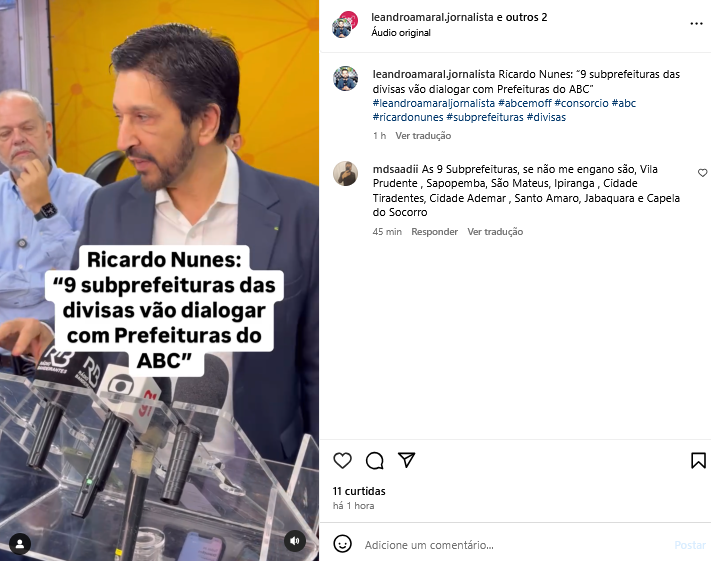
Task: Open emoji picker in comment box
Action: click(342, 544)
